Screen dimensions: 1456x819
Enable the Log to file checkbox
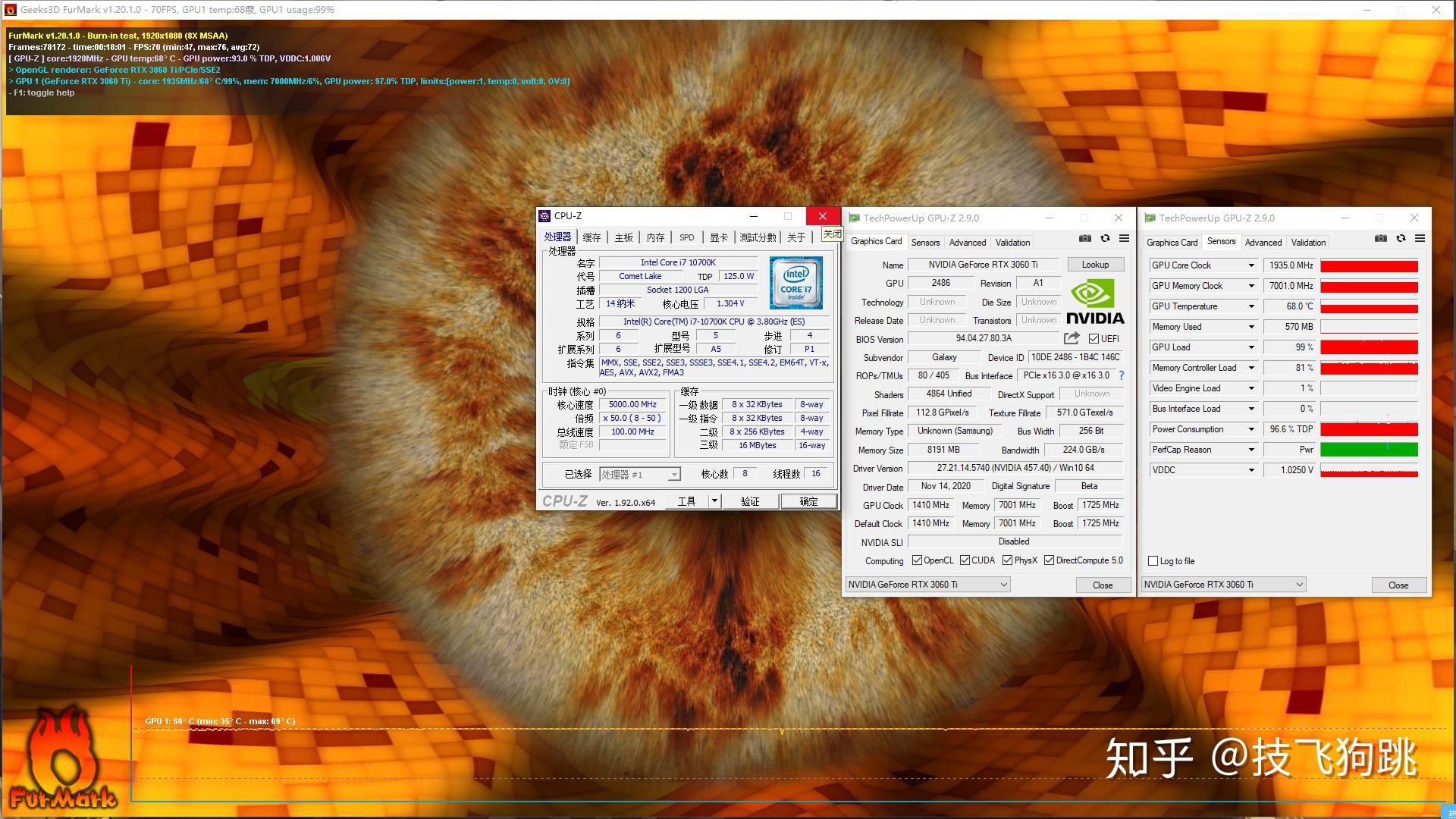pos(1153,561)
